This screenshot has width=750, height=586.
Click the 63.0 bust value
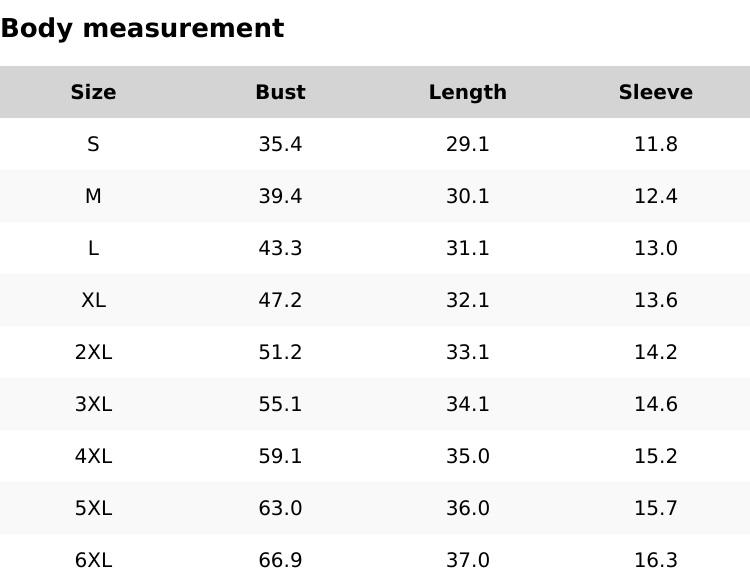point(280,508)
